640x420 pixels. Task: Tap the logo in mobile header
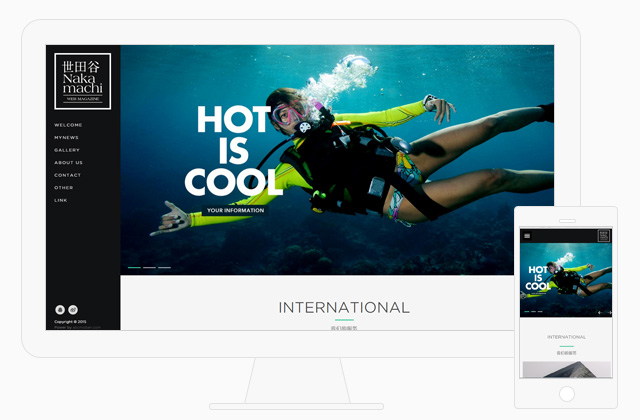point(604,236)
